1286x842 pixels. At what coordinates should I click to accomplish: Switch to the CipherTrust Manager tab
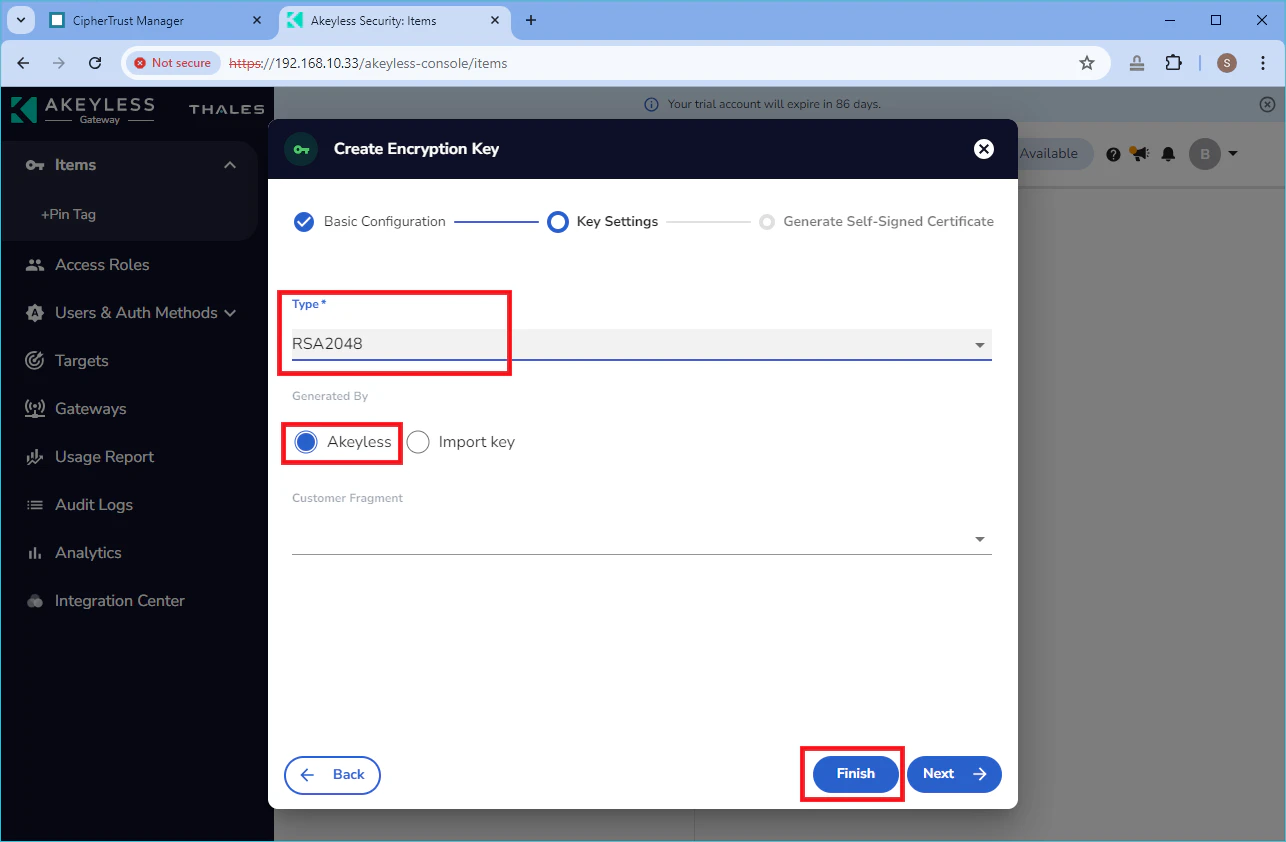(156, 20)
